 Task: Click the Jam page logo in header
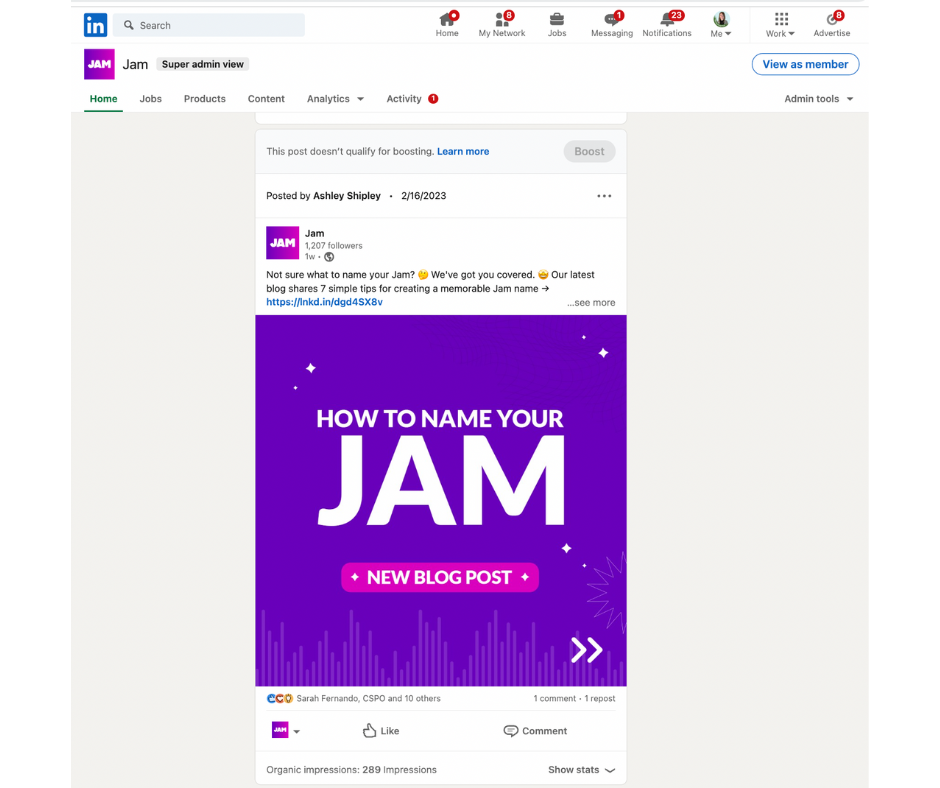pos(99,64)
